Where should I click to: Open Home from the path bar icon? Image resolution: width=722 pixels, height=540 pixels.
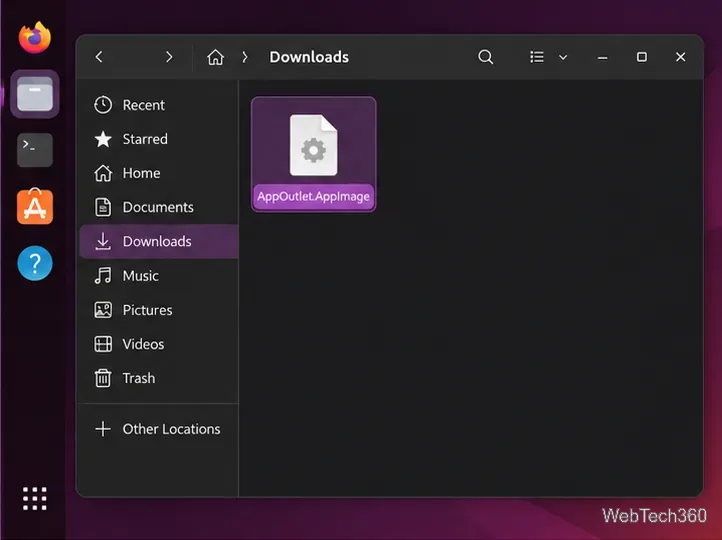coord(215,57)
